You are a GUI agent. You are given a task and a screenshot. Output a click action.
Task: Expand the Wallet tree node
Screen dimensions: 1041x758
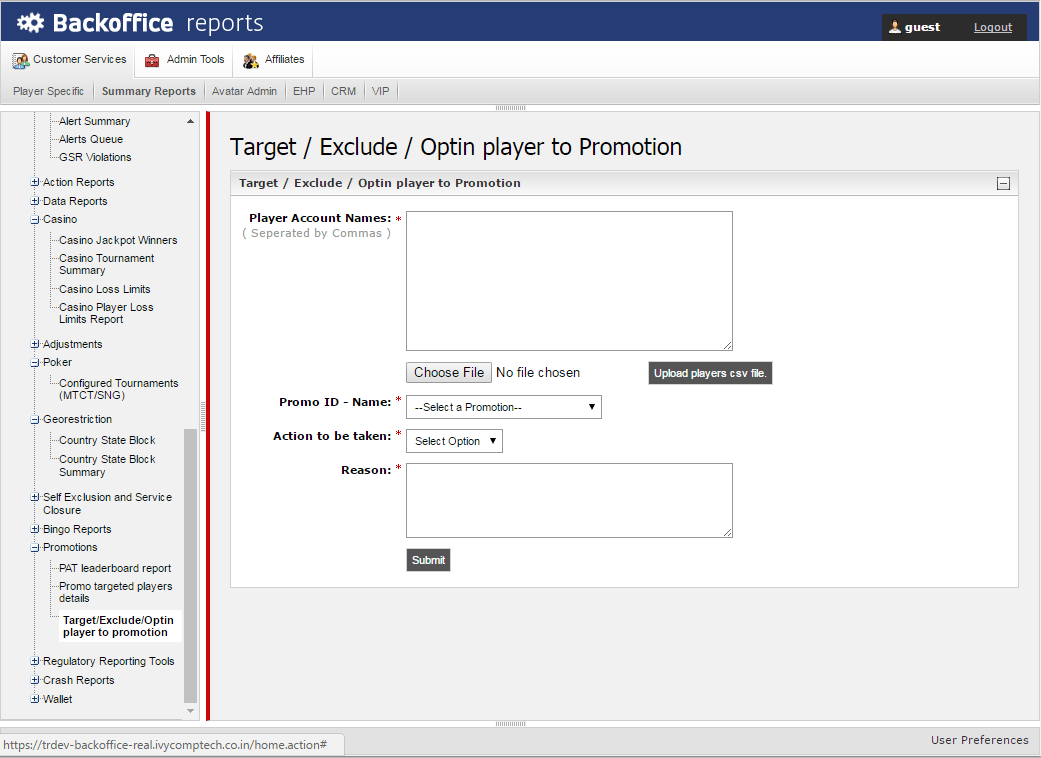[35, 700]
